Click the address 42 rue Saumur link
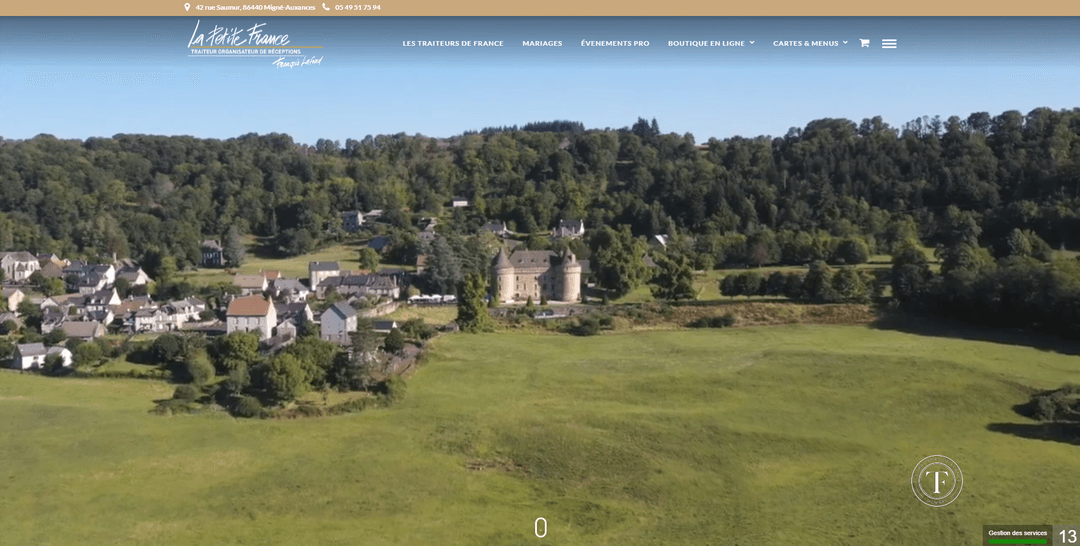This screenshot has height=546, width=1080. pyautogui.click(x=255, y=7)
